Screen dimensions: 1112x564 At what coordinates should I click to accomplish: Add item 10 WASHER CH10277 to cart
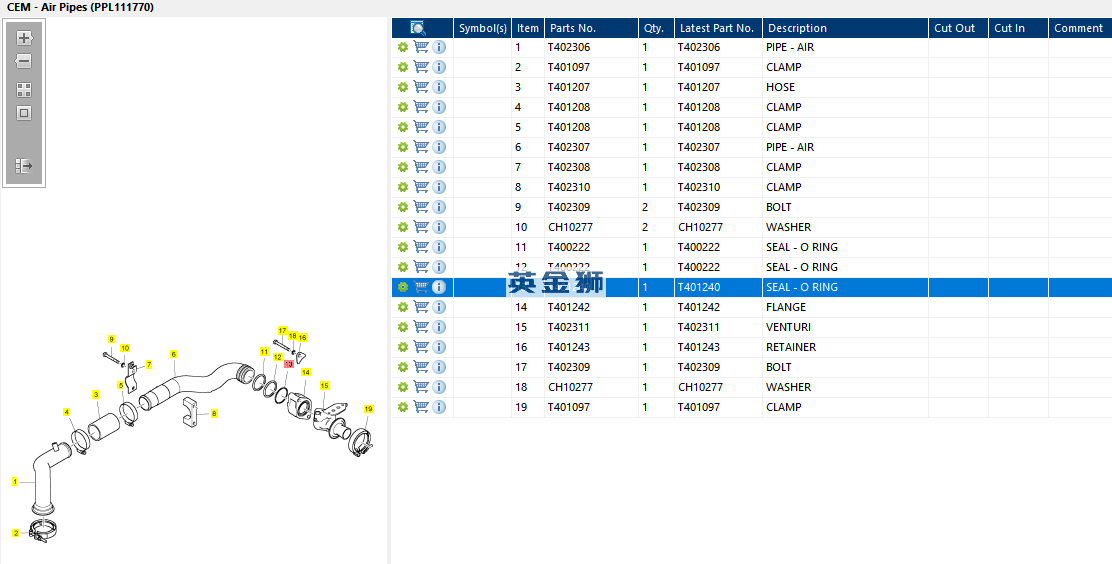421,227
